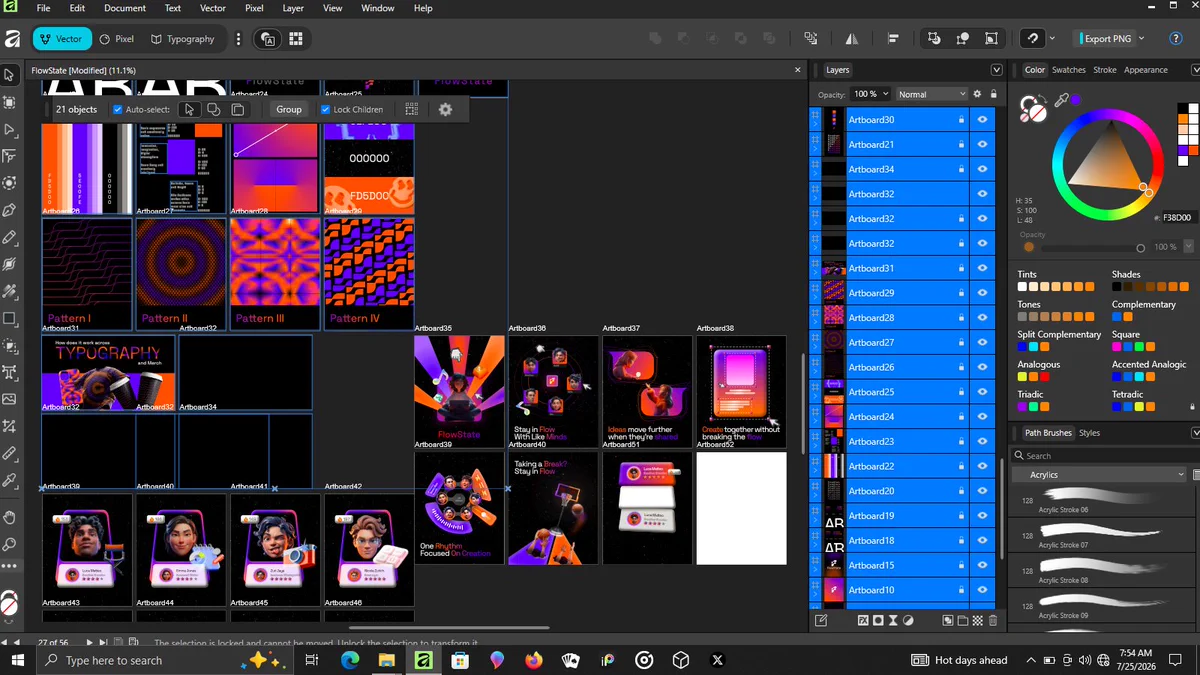Click the Group button in context toolbar
1200x675 pixels.
click(289, 109)
